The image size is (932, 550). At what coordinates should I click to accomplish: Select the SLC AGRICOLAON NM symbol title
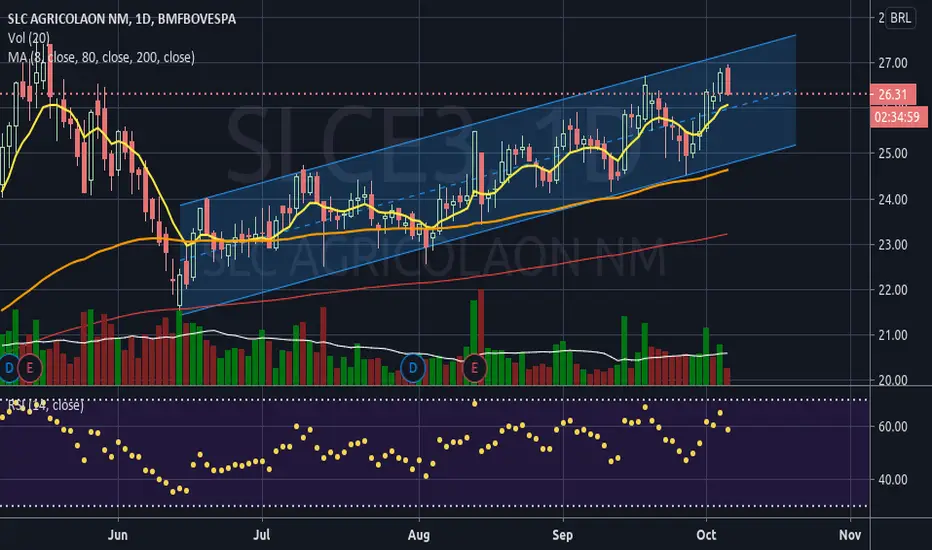pyautogui.click(x=121, y=19)
